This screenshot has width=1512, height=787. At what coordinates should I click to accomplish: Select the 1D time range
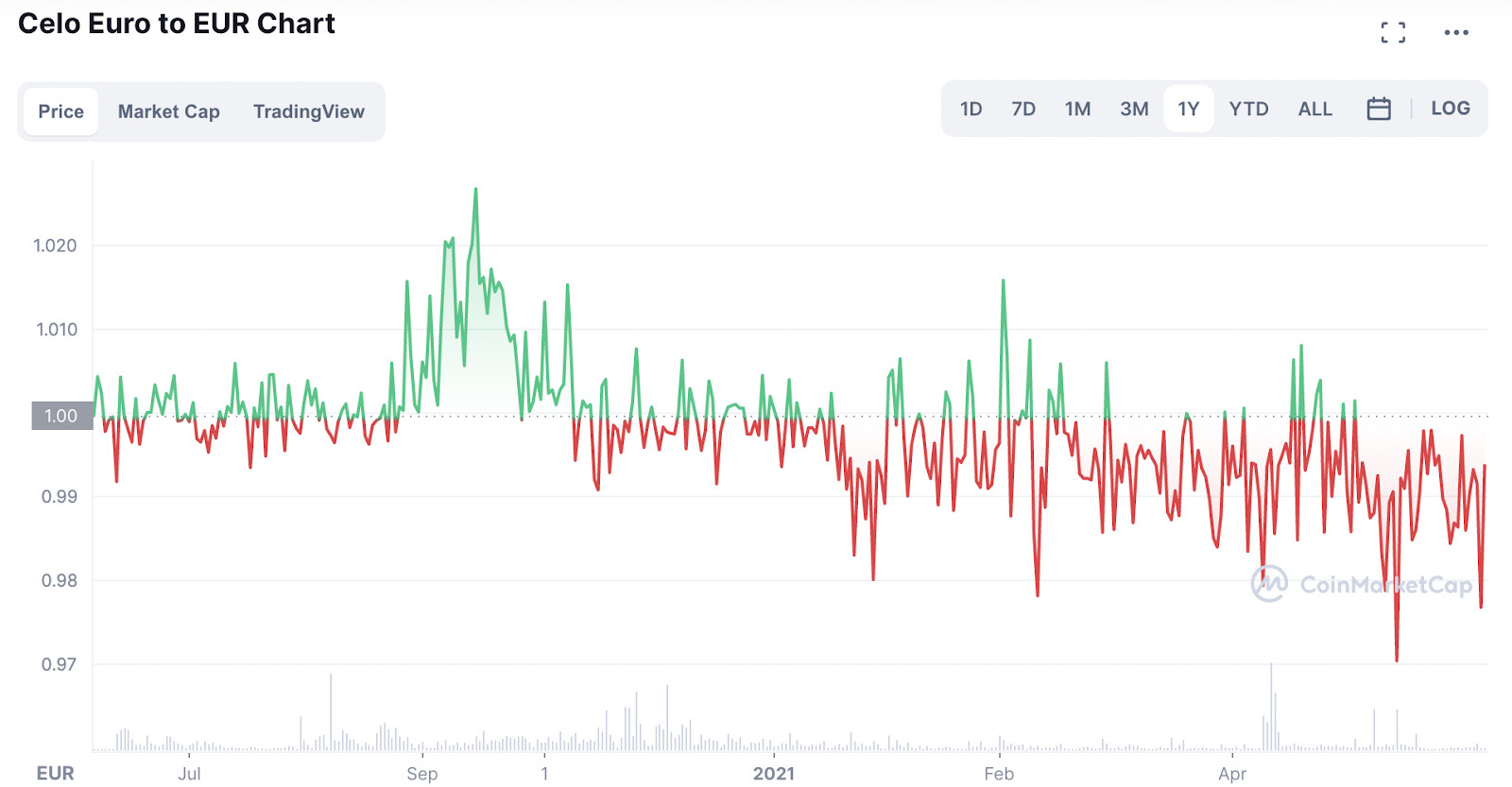pos(971,109)
